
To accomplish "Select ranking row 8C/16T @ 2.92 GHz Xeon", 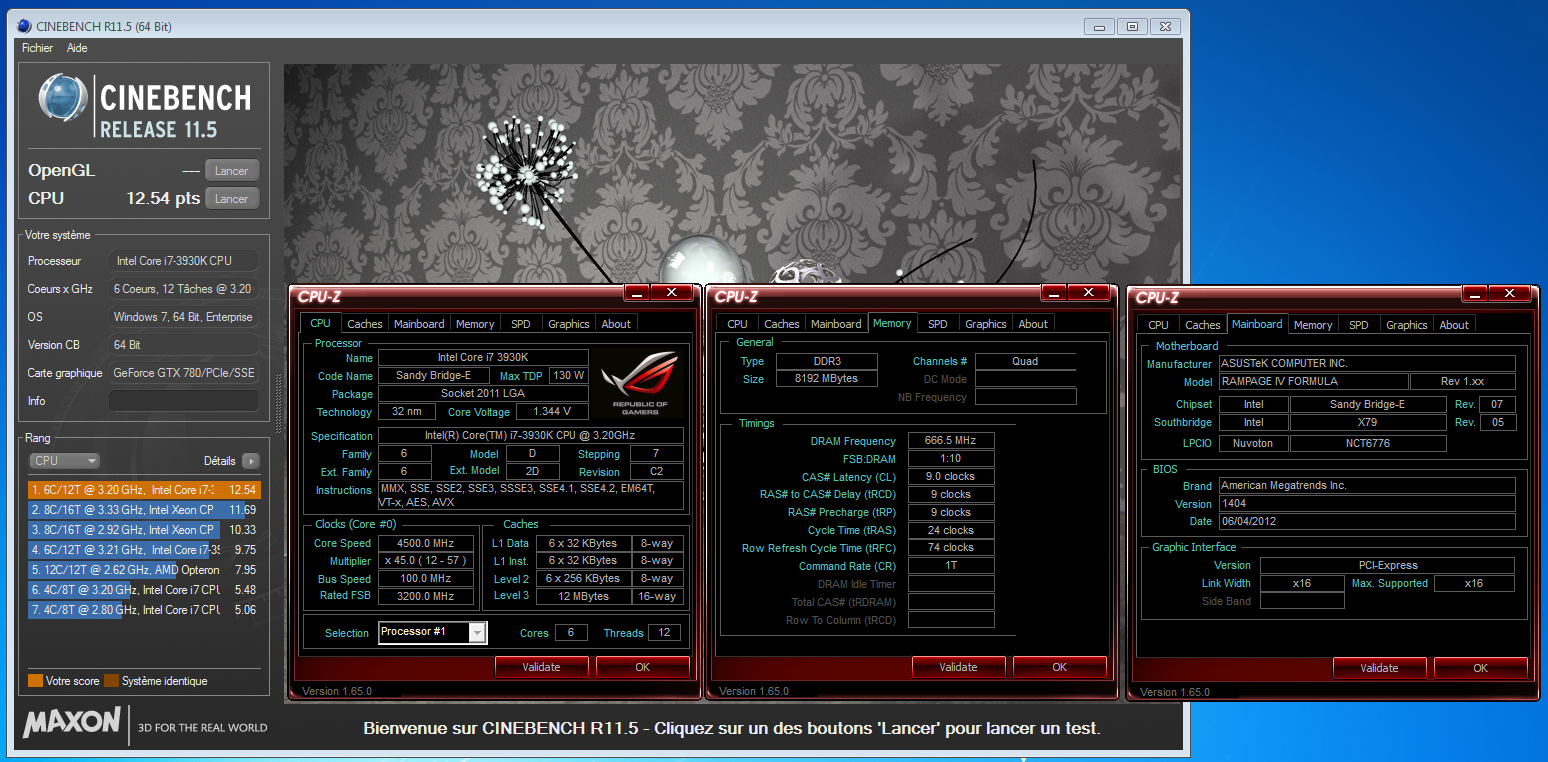I will (145, 530).
